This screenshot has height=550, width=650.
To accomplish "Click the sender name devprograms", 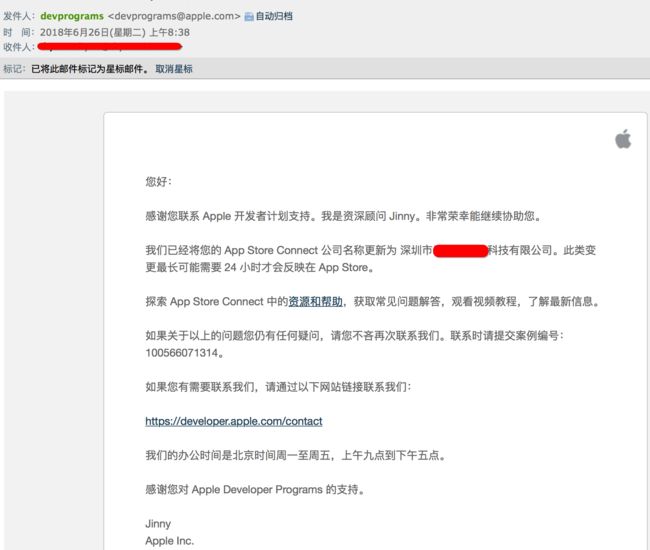I will 72,16.
